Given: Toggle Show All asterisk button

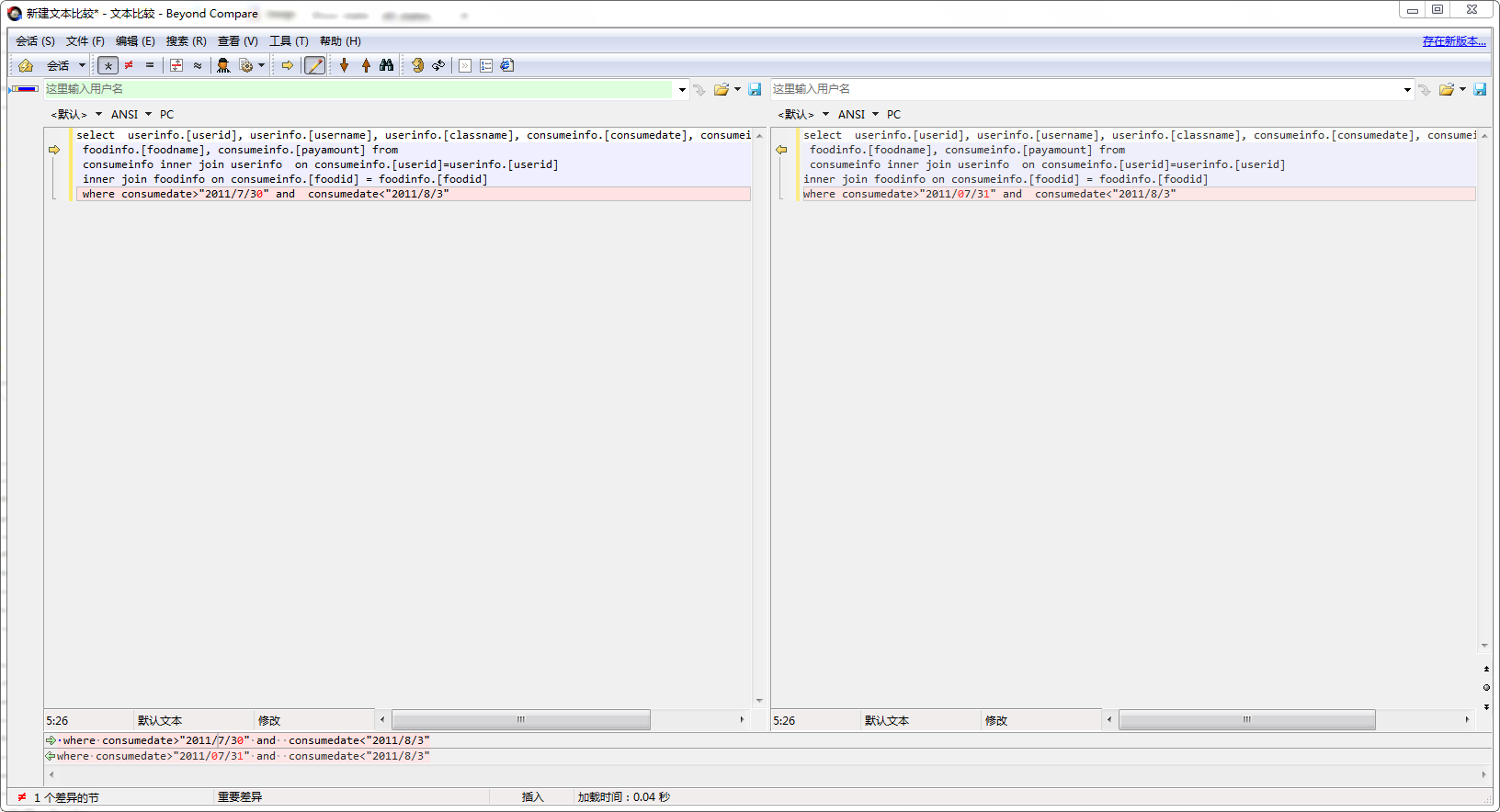Looking at the screenshot, I should (x=108, y=65).
